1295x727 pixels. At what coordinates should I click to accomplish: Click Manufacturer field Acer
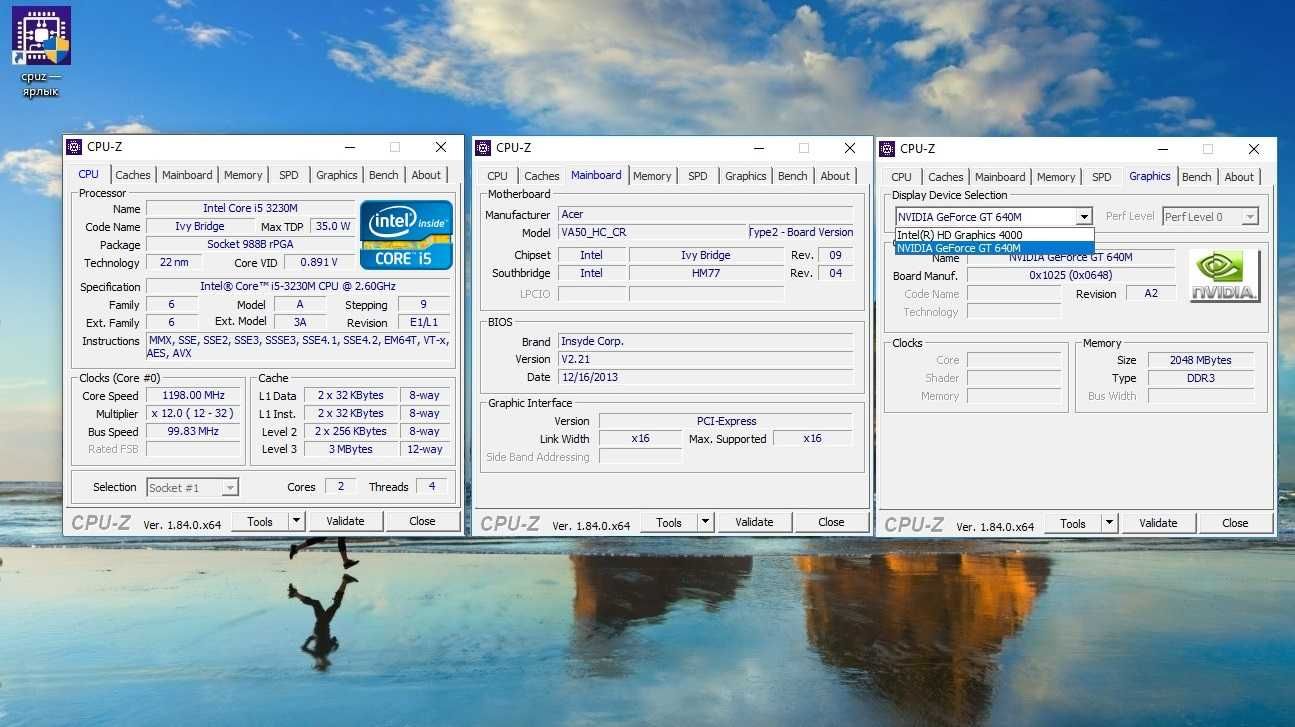tap(705, 214)
